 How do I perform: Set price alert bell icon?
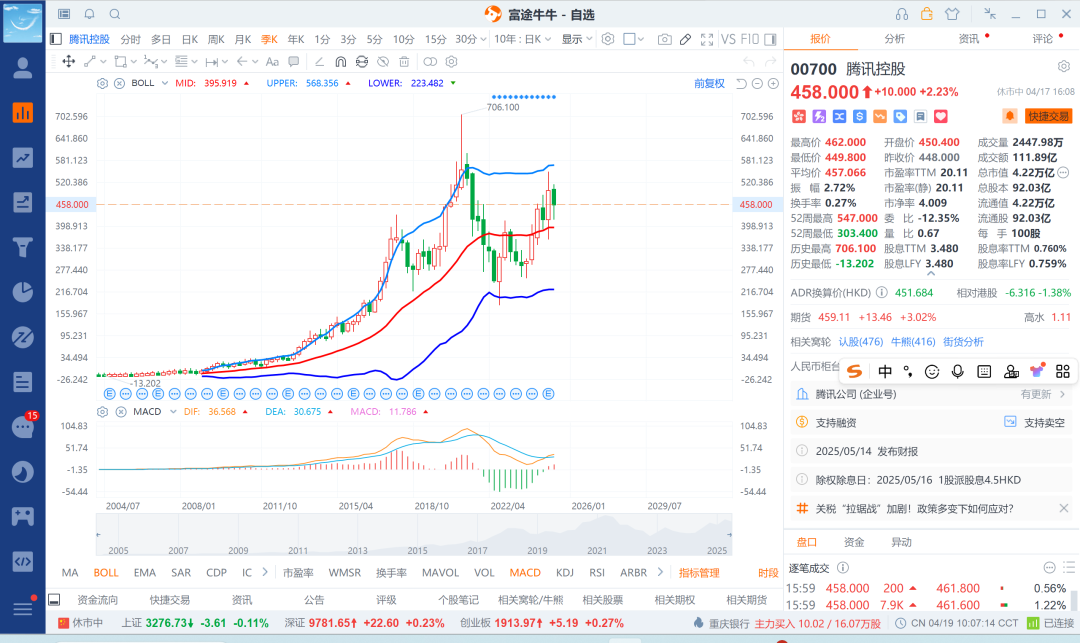point(1009,116)
